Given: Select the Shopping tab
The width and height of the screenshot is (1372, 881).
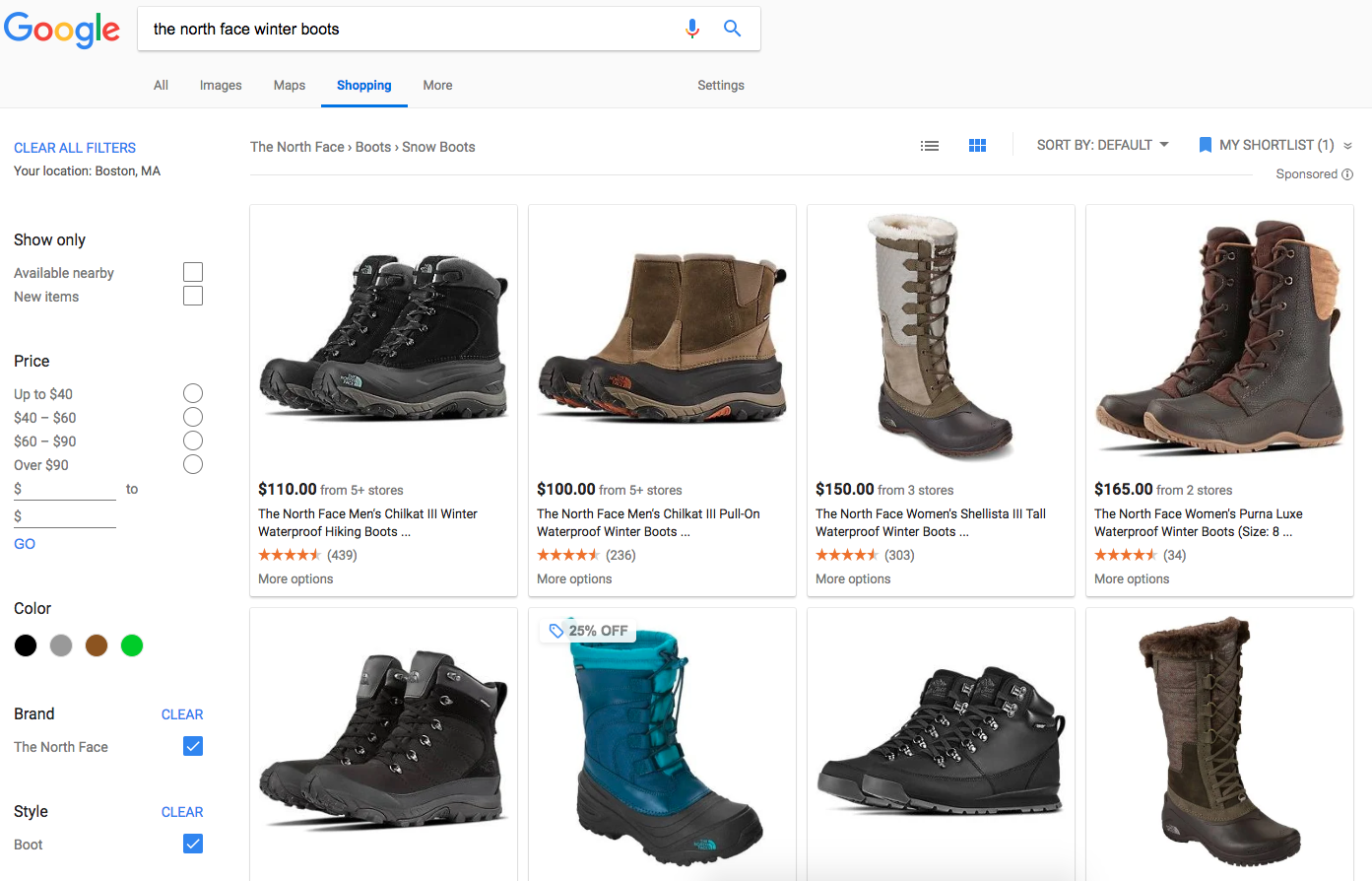Looking at the screenshot, I should coord(364,85).
